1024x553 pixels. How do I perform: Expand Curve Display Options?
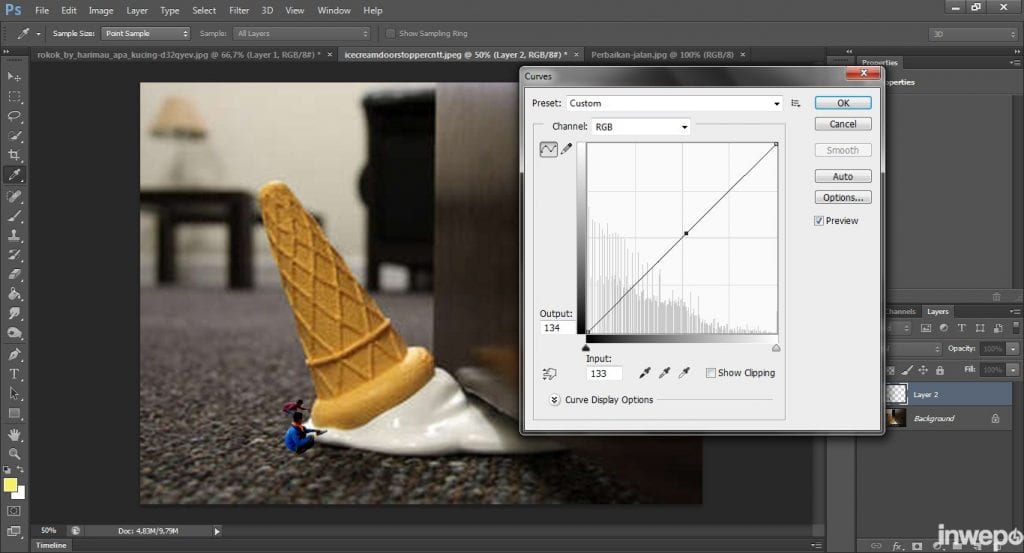pos(554,400)
